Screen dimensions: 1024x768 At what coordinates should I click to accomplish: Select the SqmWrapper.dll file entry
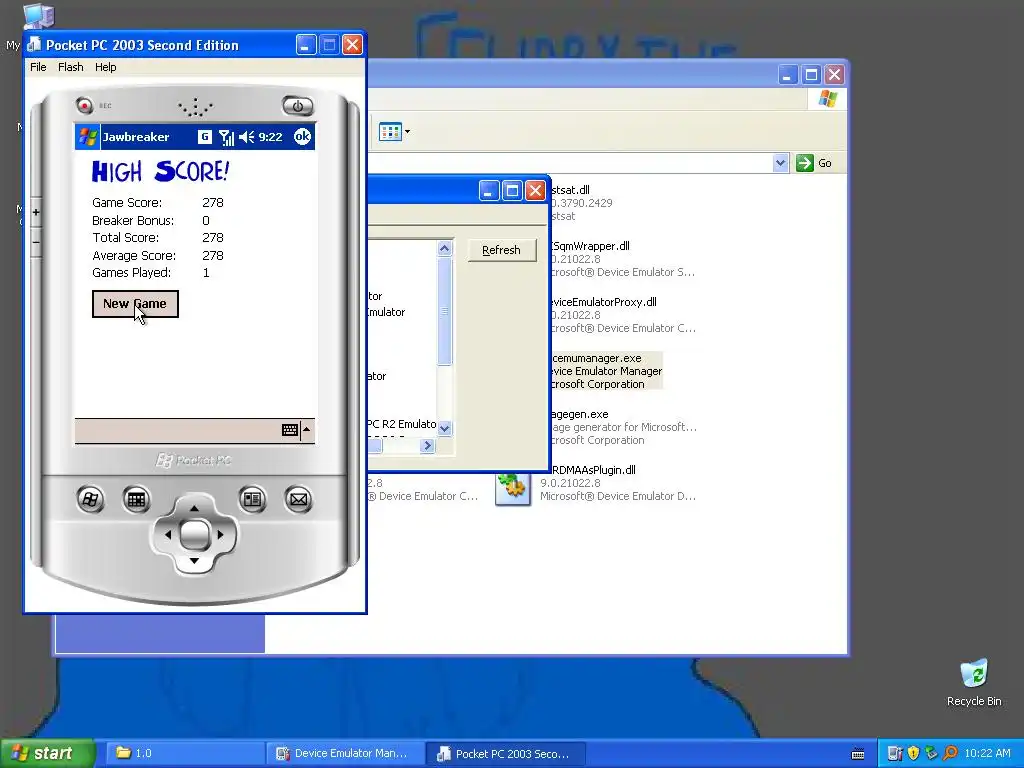(x=623, y=259)
